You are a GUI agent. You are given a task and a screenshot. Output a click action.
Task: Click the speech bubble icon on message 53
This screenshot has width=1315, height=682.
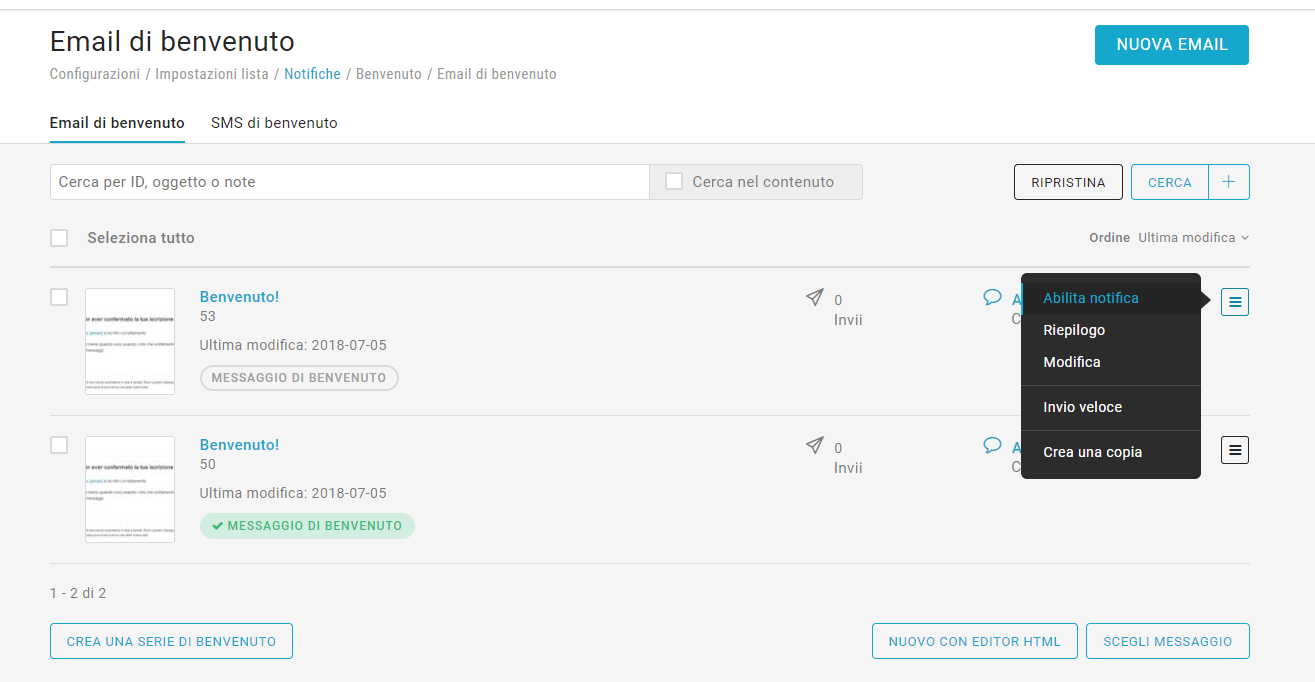click(x=992, y=297)
